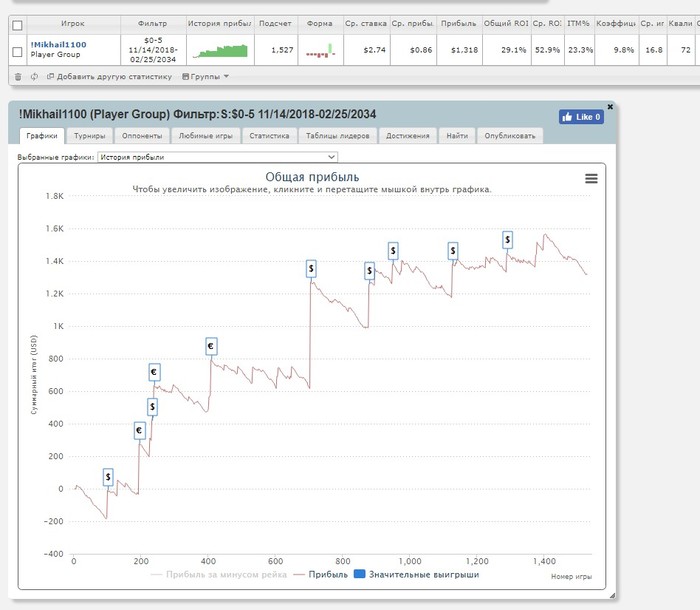This screenshot has width=700, height=610.
Task: Toggle the 'Значительные выигрыши' legend item
Action: pos(417,574)
